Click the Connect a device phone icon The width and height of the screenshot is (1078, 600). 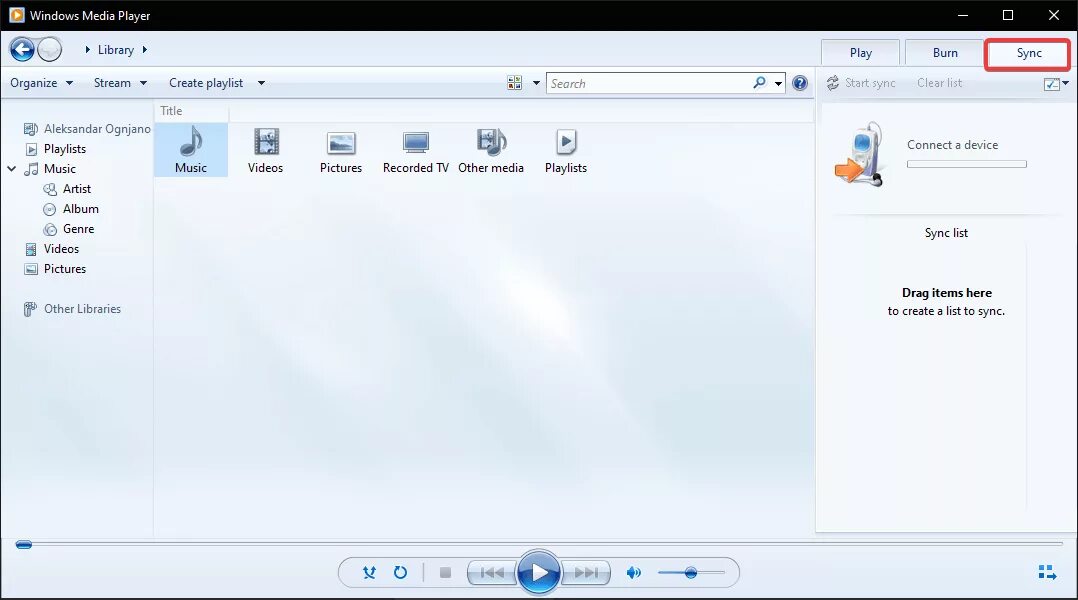click(859, 155)
